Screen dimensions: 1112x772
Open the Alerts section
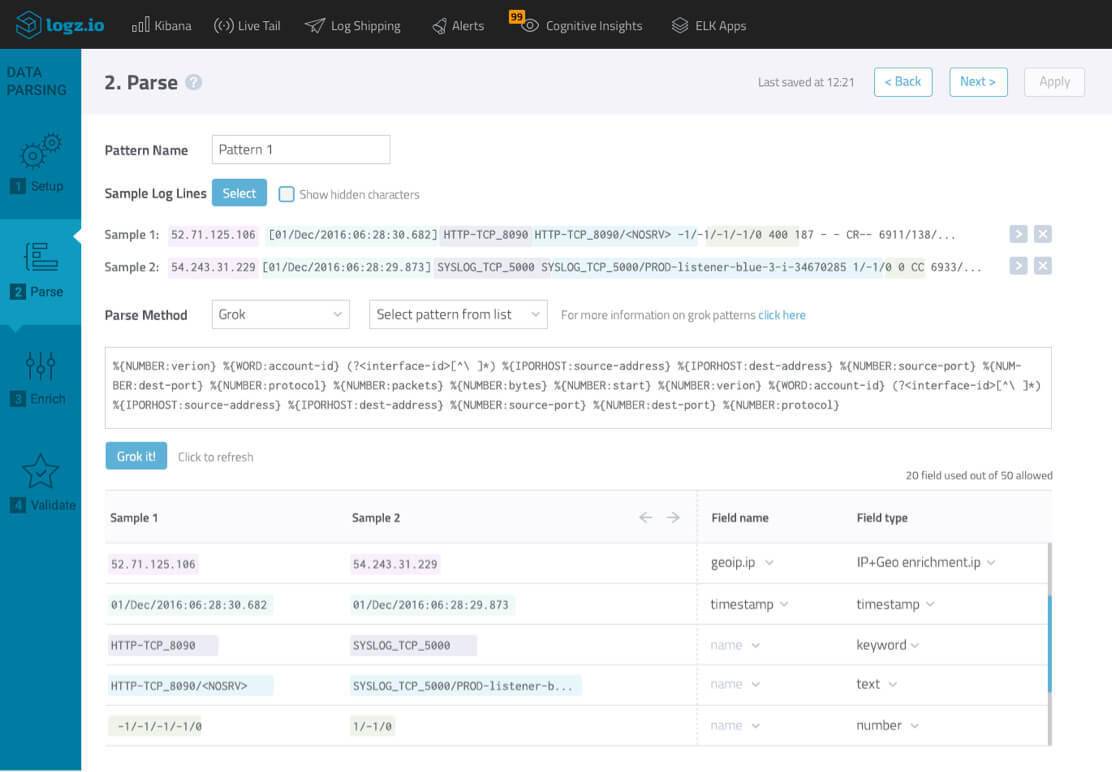pos(458,26)
